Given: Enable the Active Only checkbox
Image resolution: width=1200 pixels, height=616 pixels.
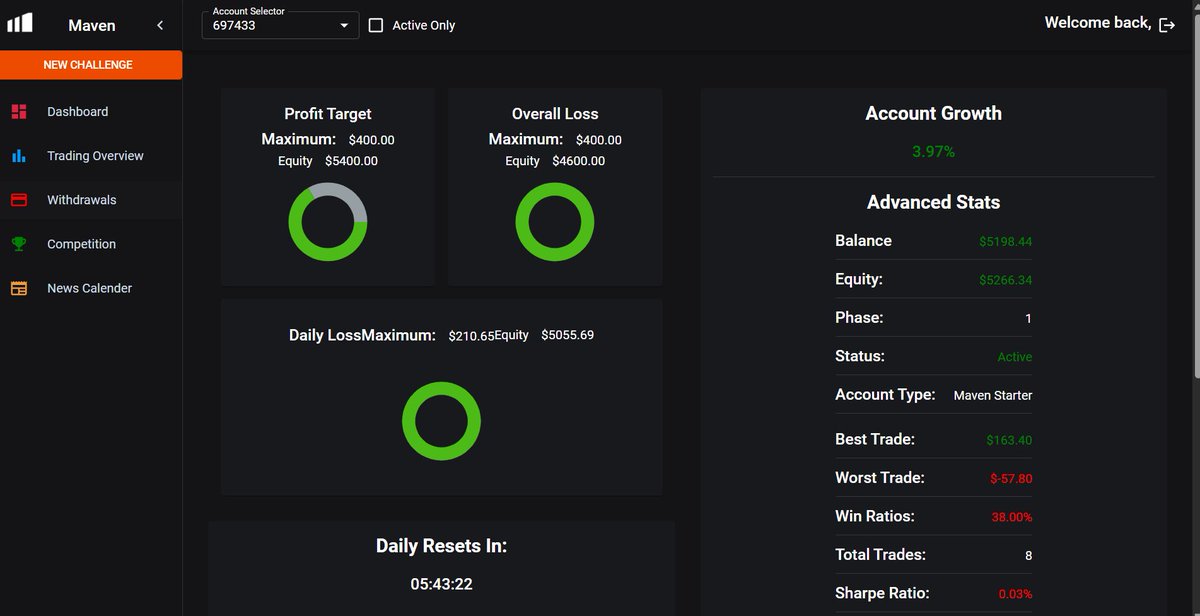Looking at the screenshot, I should (x=376, y=25).
